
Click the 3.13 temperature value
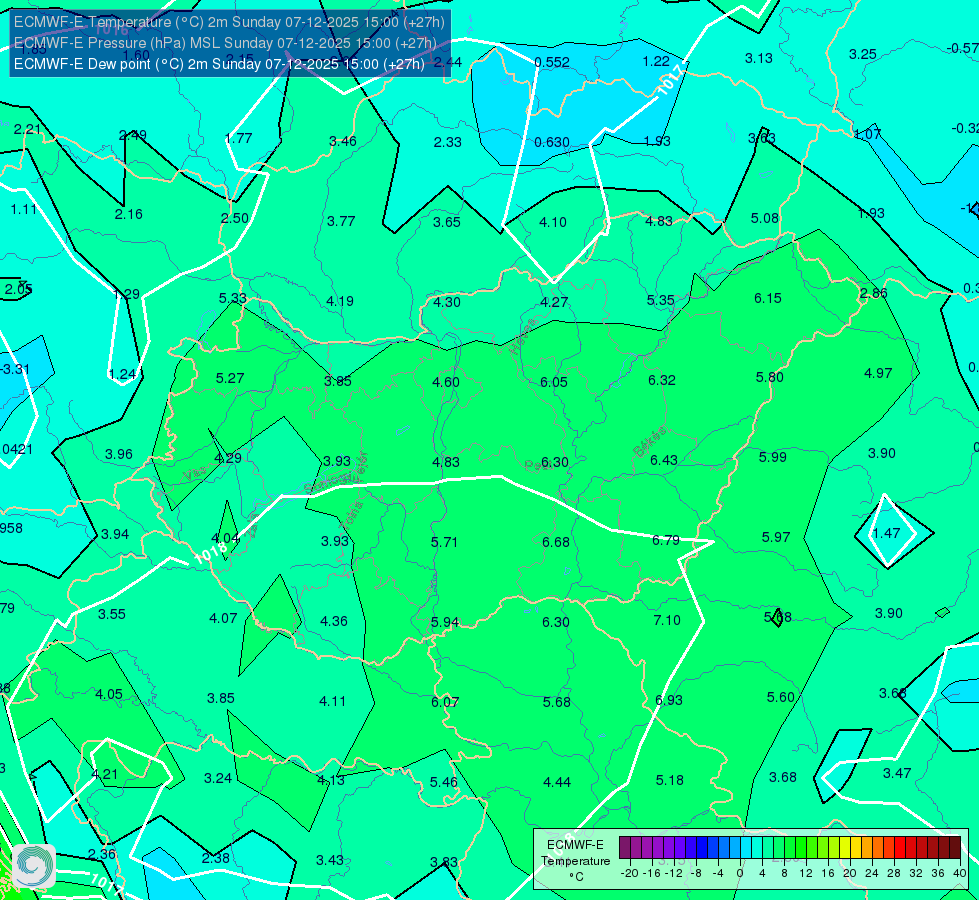click(759, 59)
